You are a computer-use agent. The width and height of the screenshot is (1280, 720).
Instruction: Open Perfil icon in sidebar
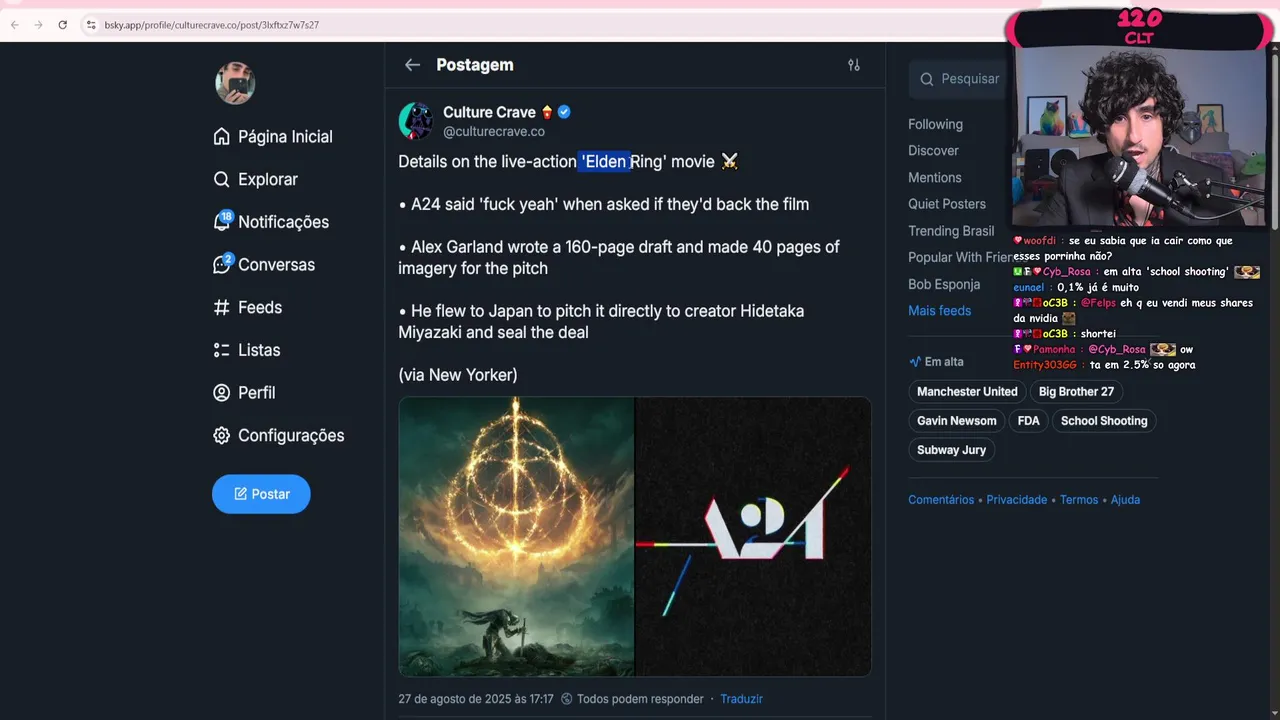point(222,393)
